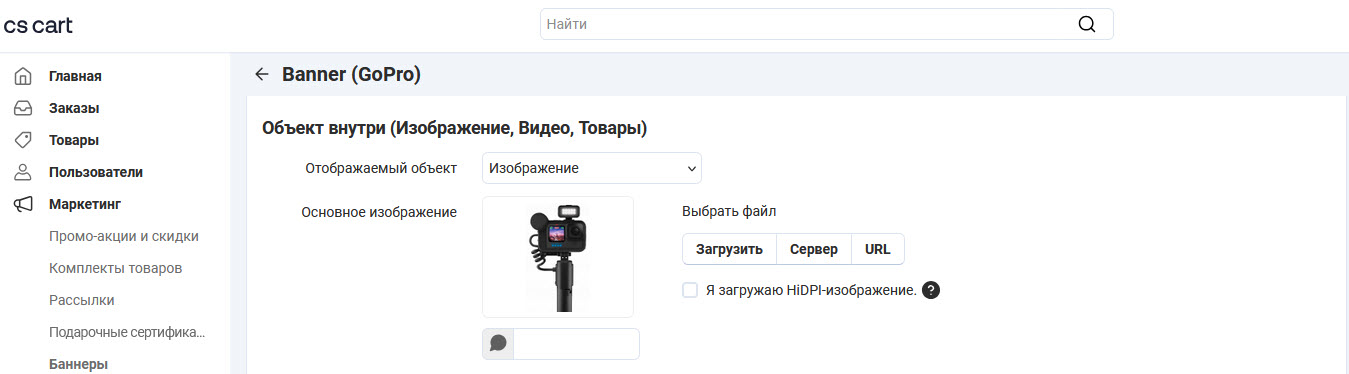Click the Banner (GoPro) page title
The width and height of the screenshot is (1349, 374).
pyautogui.click(x=351, y=74)
